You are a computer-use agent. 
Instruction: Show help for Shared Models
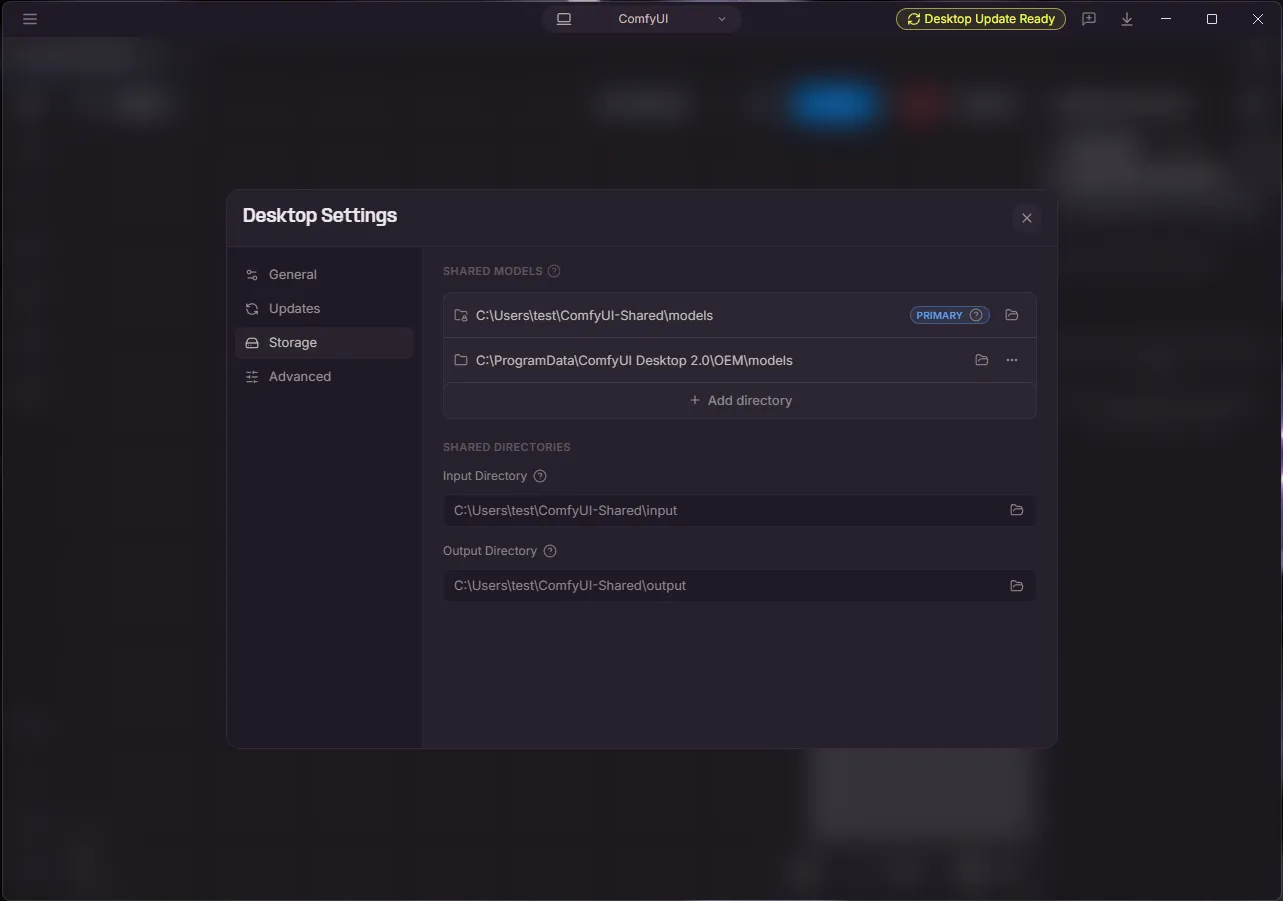554,271
